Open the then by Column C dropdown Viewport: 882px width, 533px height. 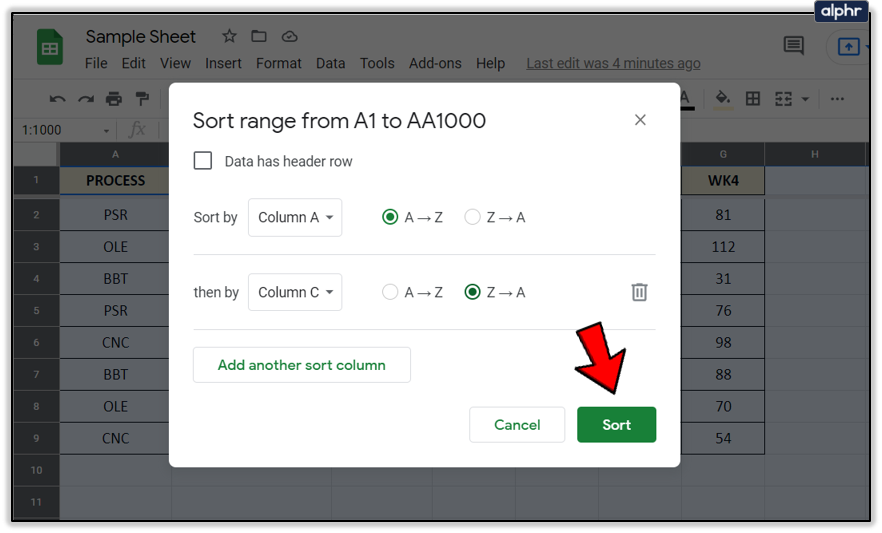(x=295, y=292)
